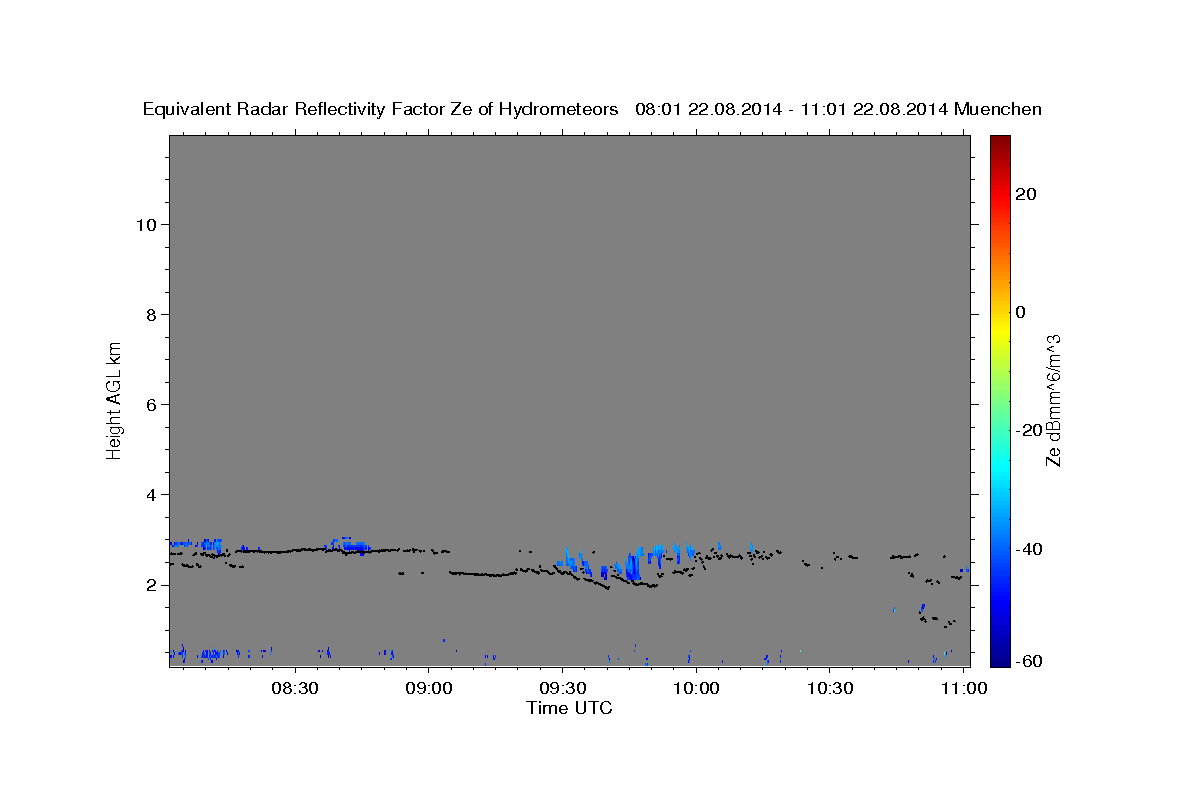Click the height axis value 8
The image size is (1200, 800).
(x=151, y=314)
